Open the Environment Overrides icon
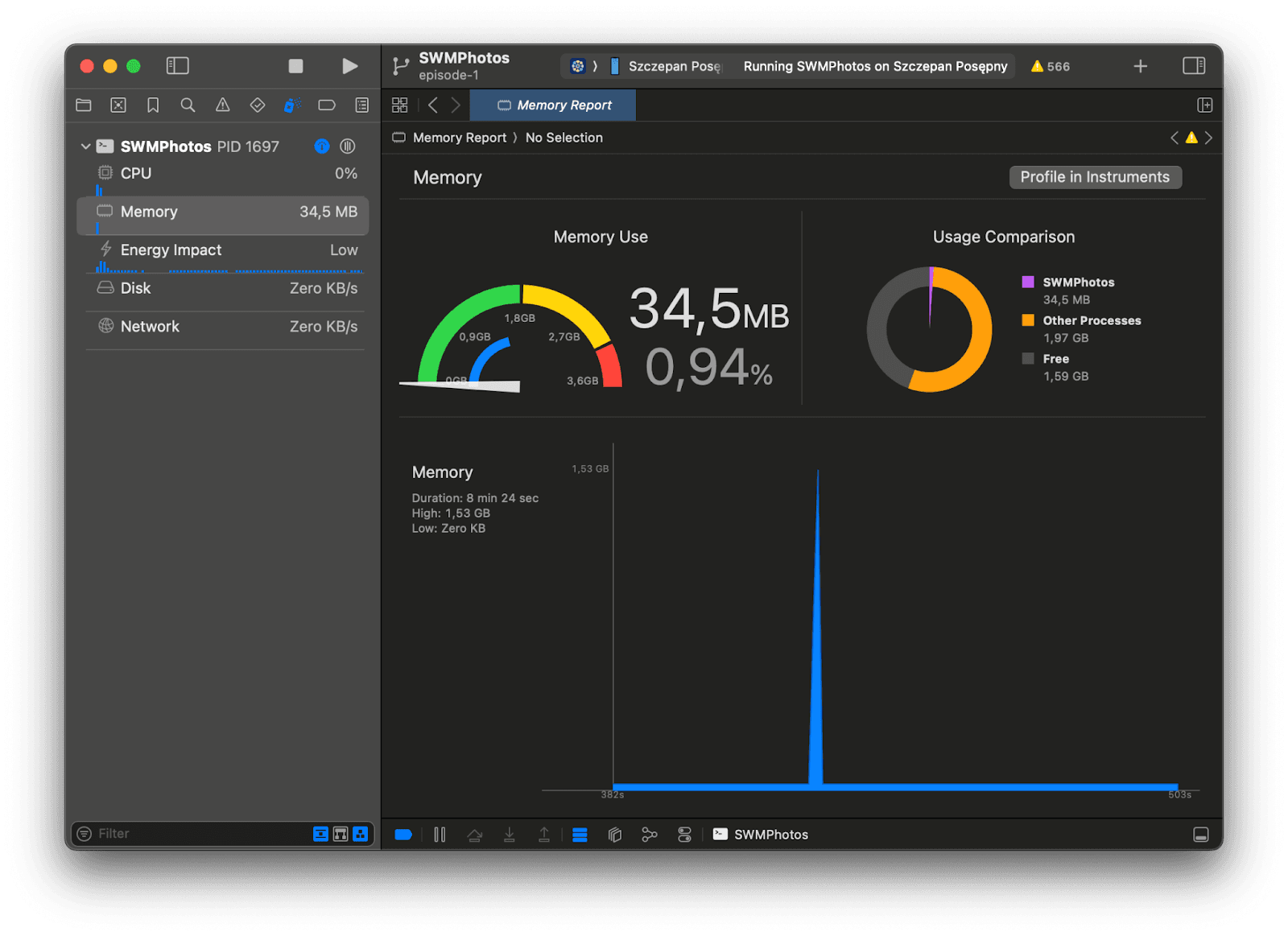Image resolution: width=1288 pixels, height=936 pixels. pos(684,835)
